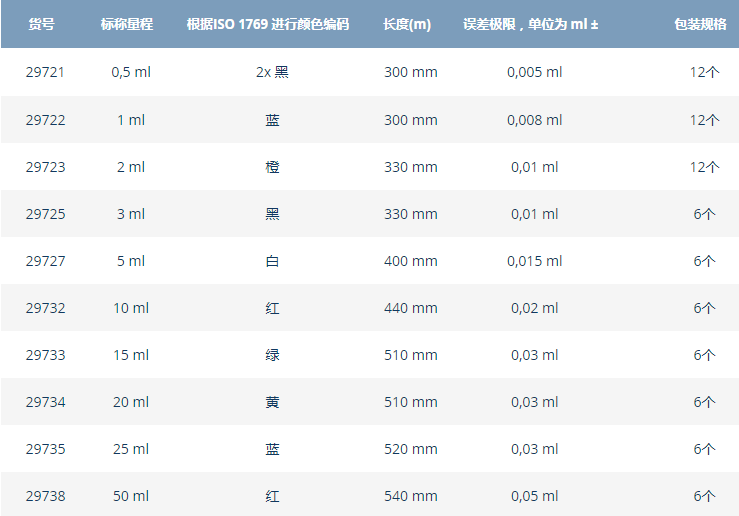Screen dimensions: 739x516
Task: Select item number 29738
Action: tap(46, 496)
